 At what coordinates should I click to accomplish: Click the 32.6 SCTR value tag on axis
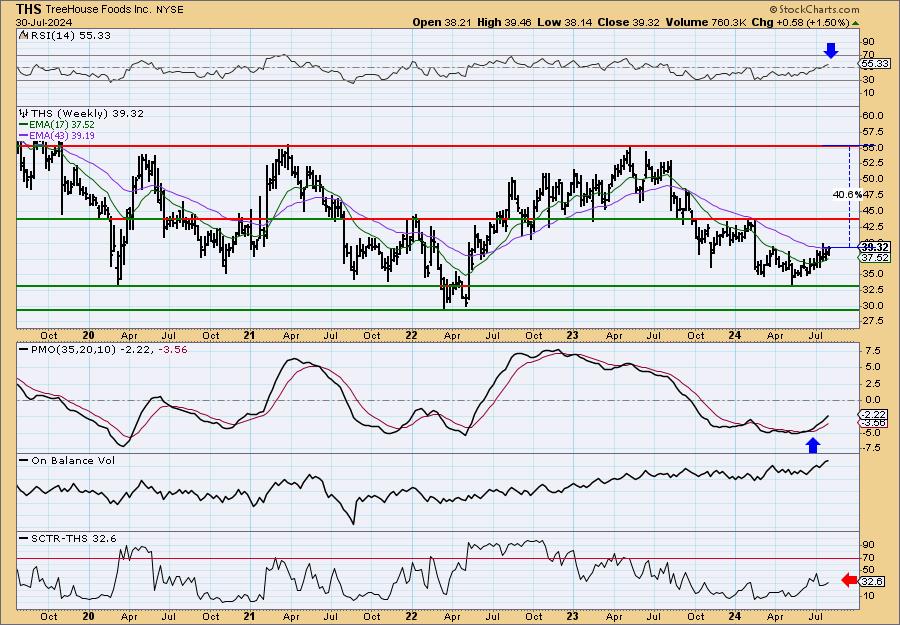tap(873, 581)
